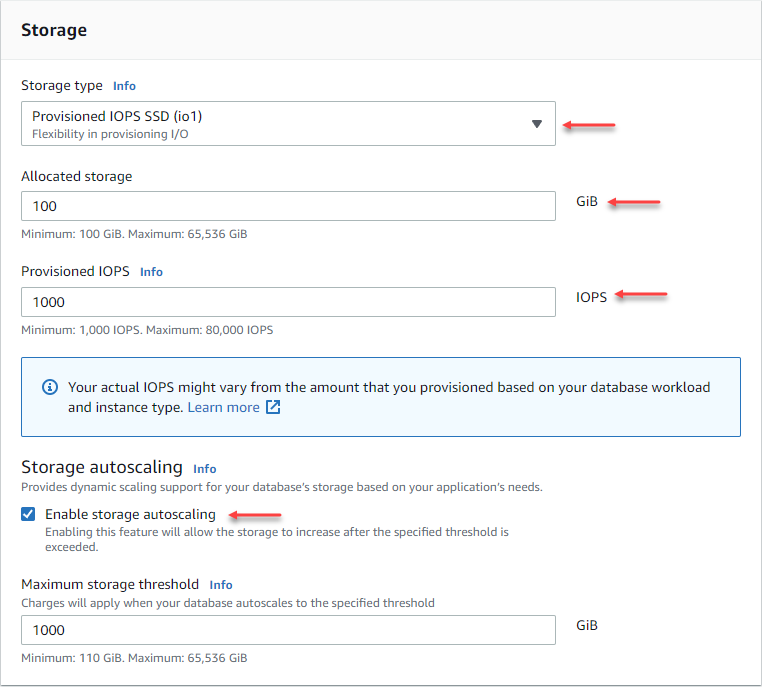Follow the Learn more link about actual IOPS
The height and width of the screenshot is (687, 762).
[x=223, y=408]
